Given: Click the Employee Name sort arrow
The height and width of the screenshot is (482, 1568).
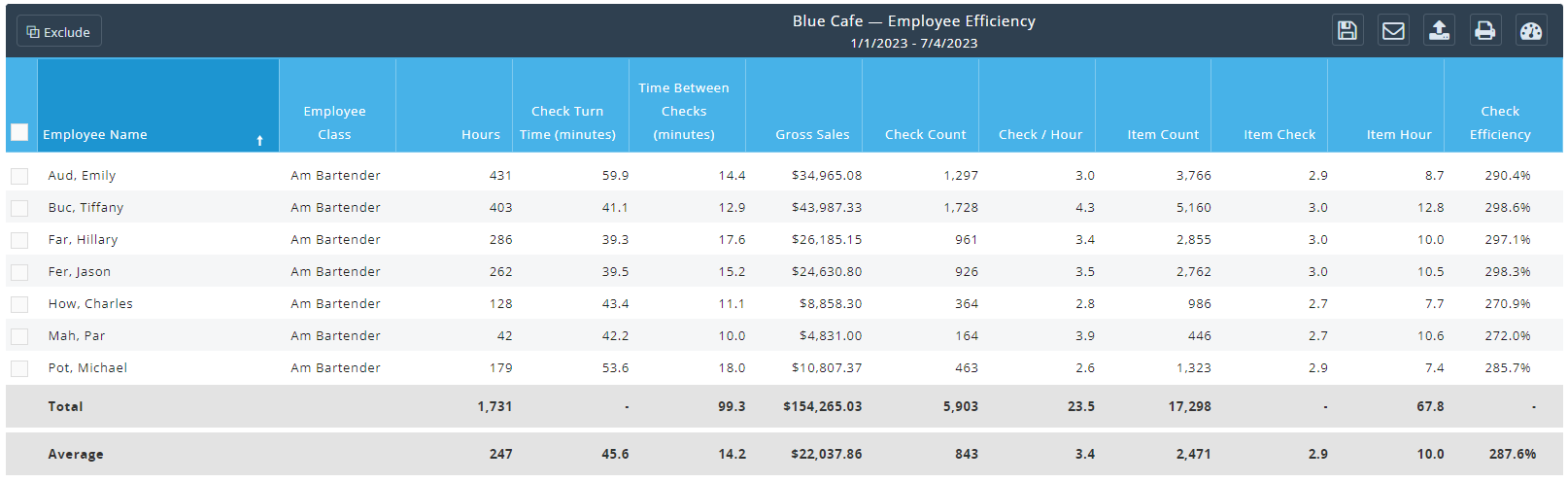Looking at the screenshot, I should (x=259, y=141).
